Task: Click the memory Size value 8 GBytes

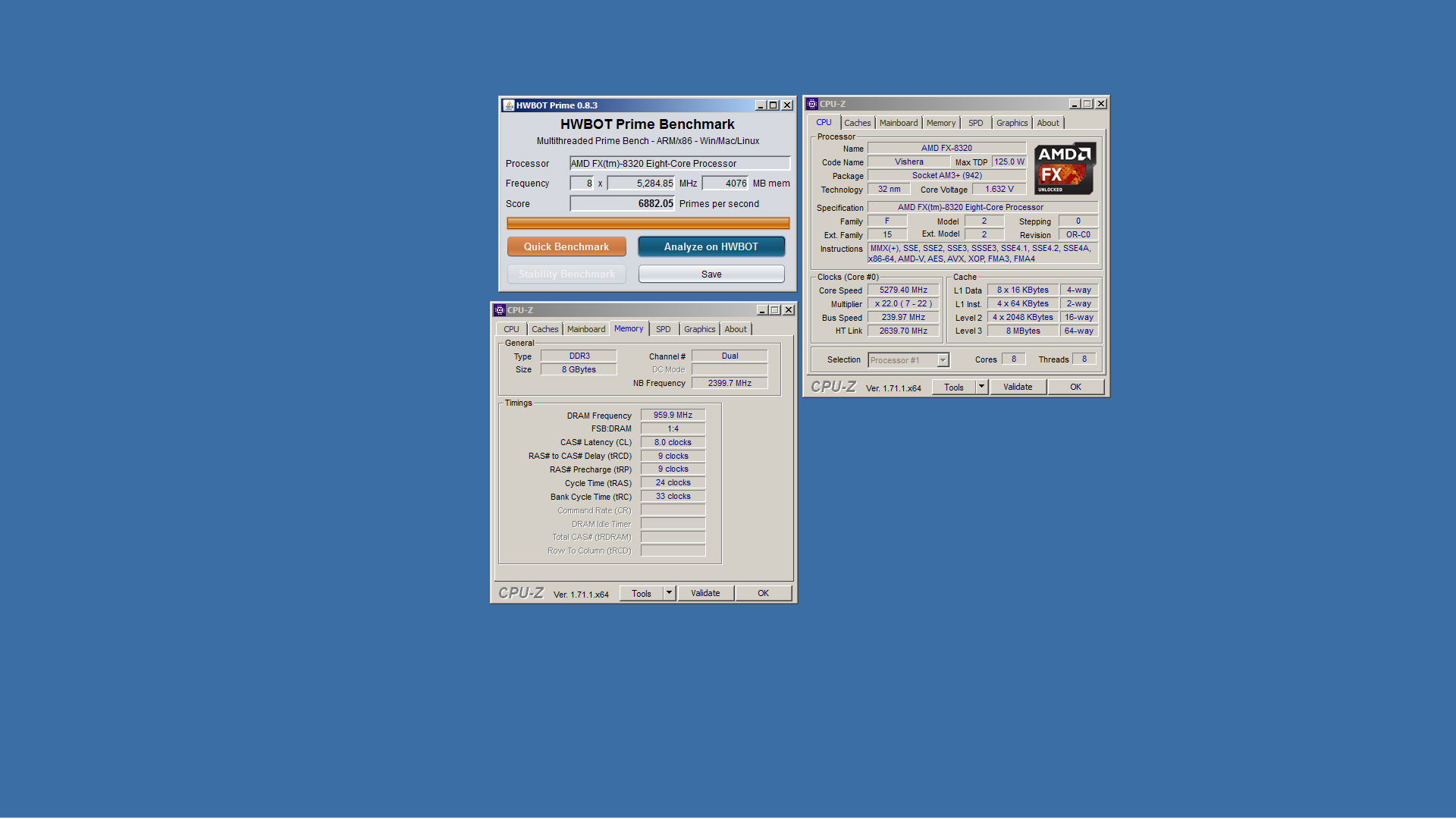Action: [x=579, y=370]
